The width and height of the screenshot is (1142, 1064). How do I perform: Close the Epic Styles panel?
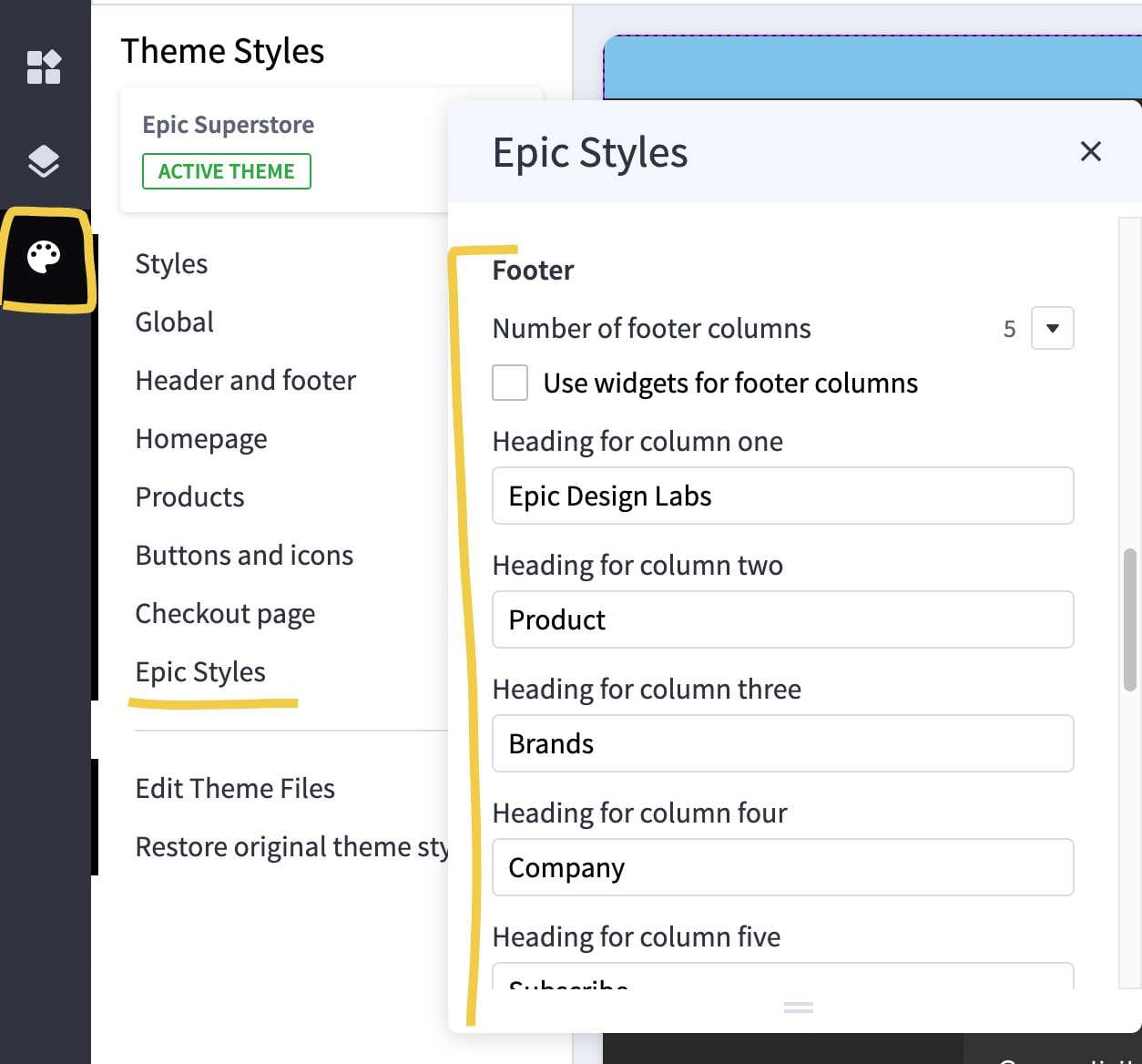pyautogui.click(x=1090, y=151)
